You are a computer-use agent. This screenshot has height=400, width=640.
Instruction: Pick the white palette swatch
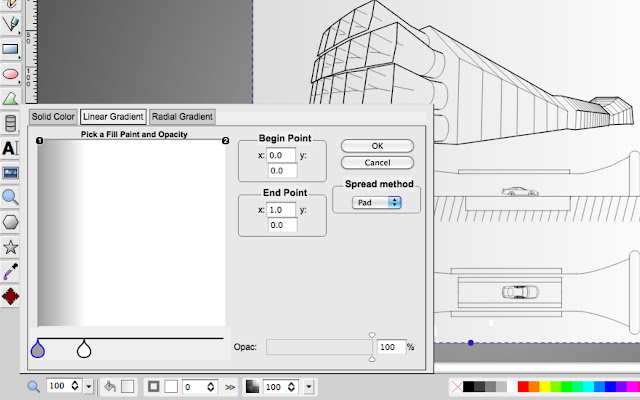coord(512,387)
